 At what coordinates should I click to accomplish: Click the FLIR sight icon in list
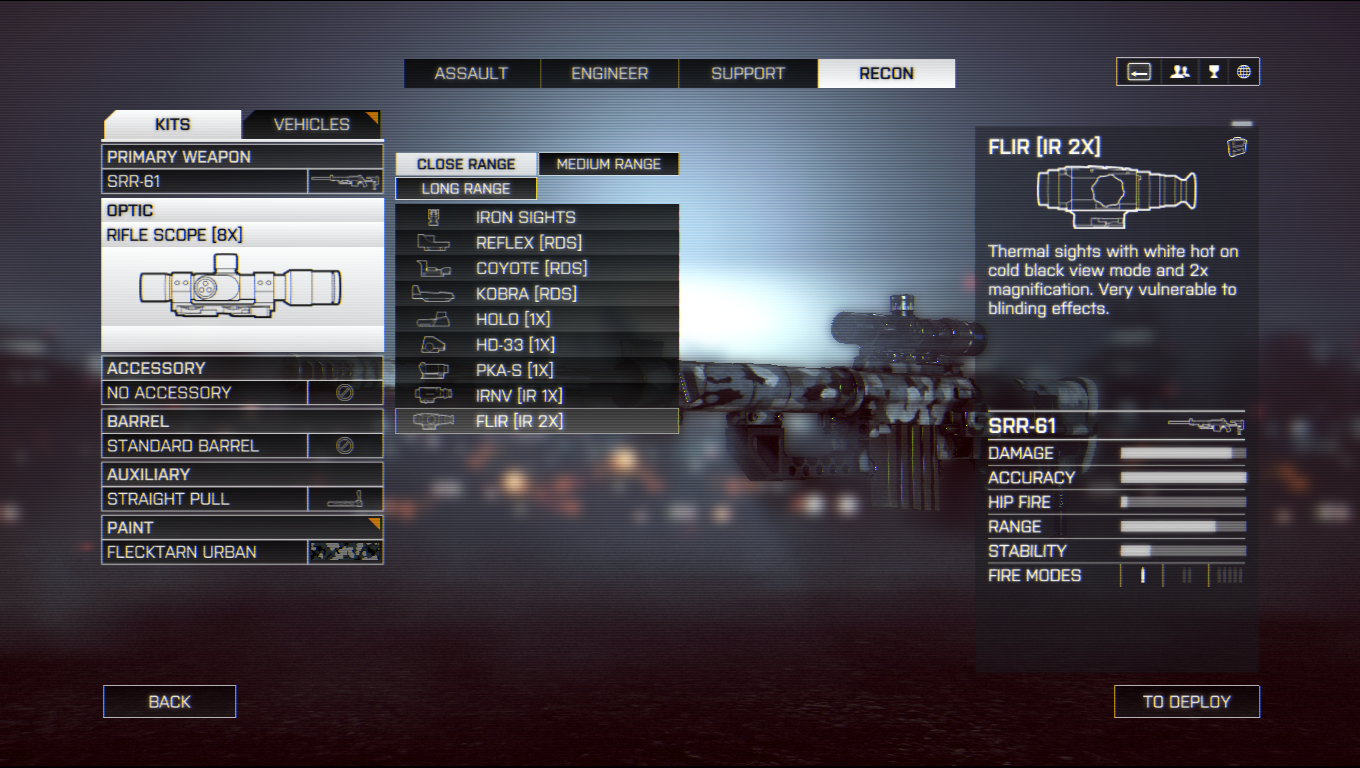point(434,421)
